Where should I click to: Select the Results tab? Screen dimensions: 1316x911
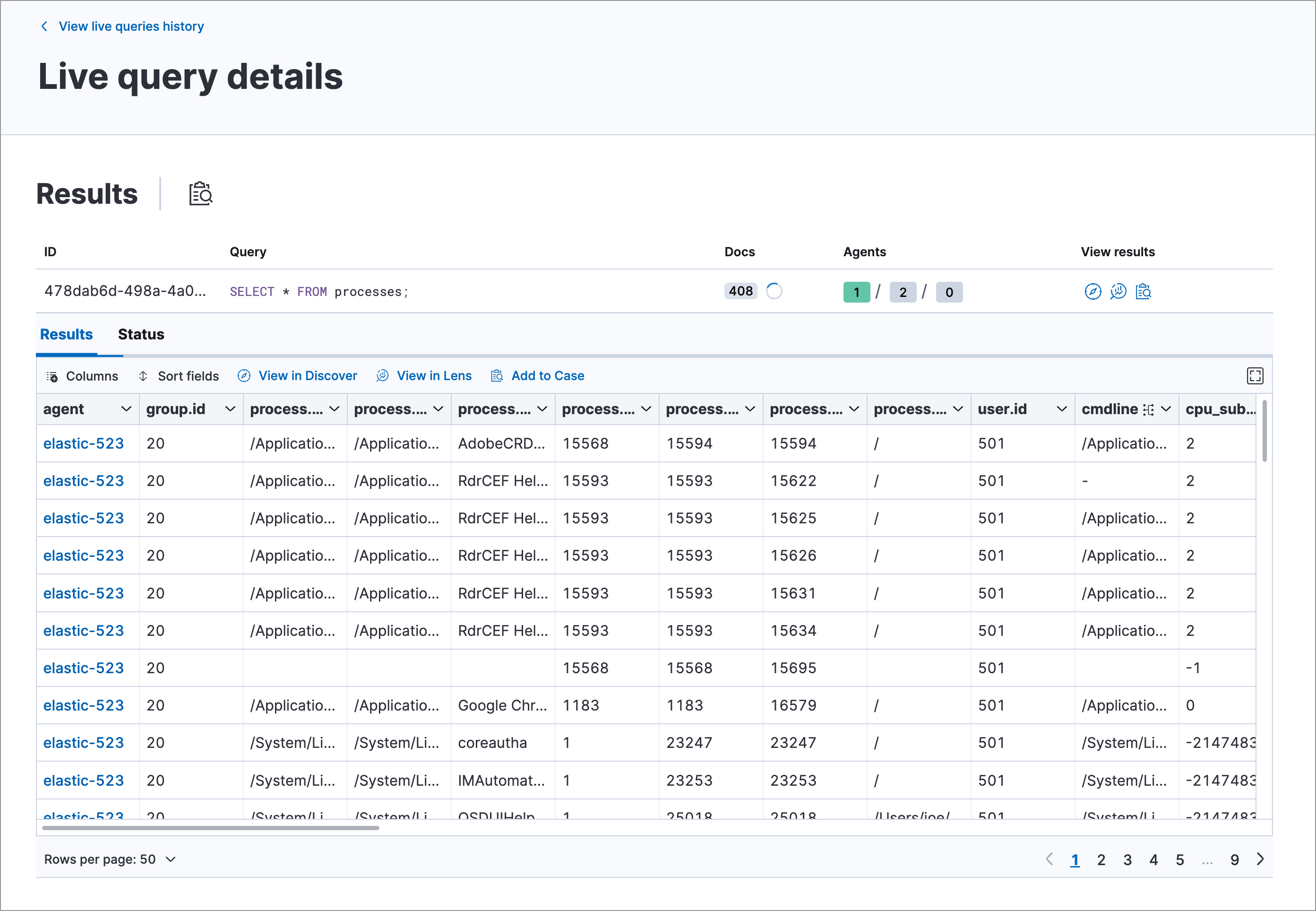[x=66, y=335]
